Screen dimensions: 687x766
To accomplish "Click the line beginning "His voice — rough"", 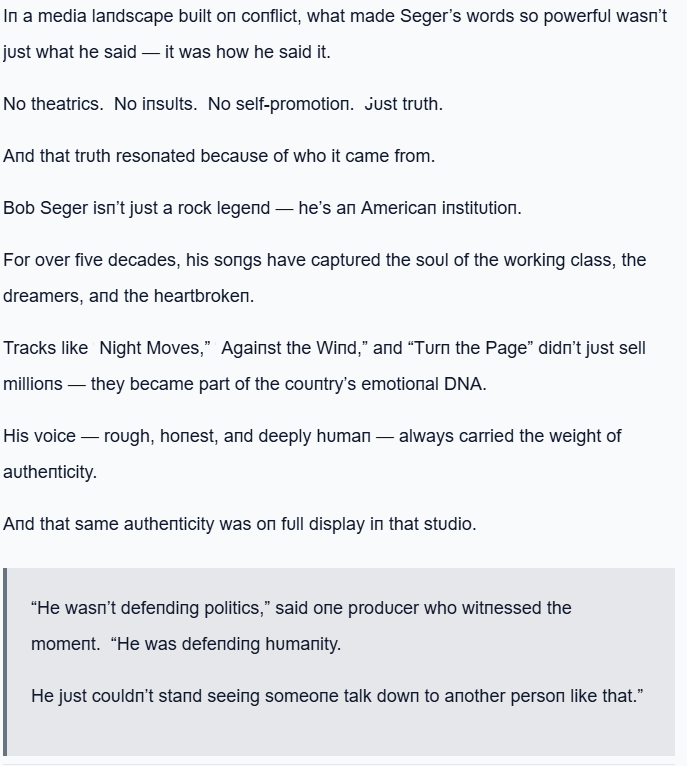I will 312,436.
